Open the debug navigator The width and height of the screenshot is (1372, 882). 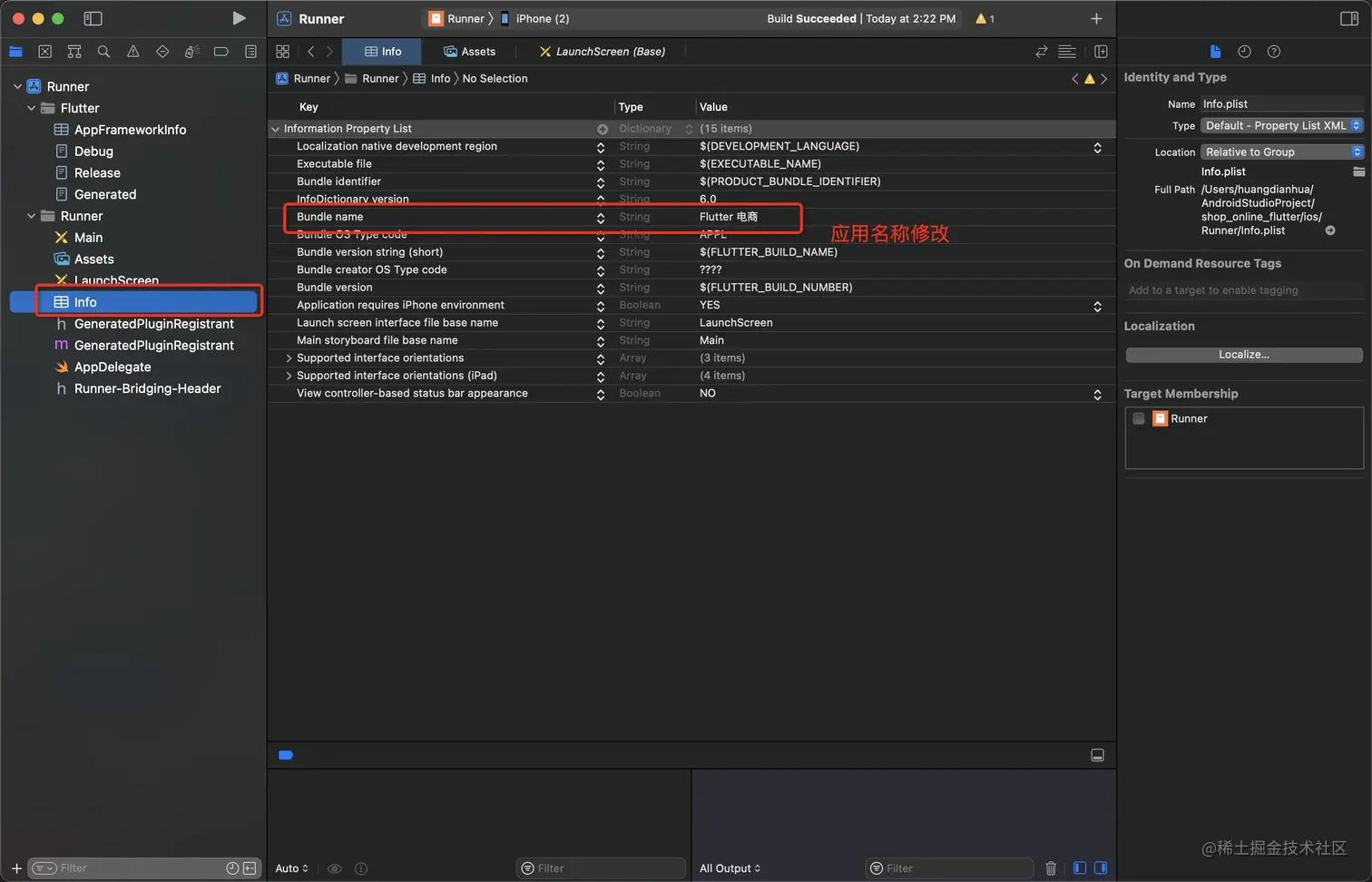[x=191, y=52]
